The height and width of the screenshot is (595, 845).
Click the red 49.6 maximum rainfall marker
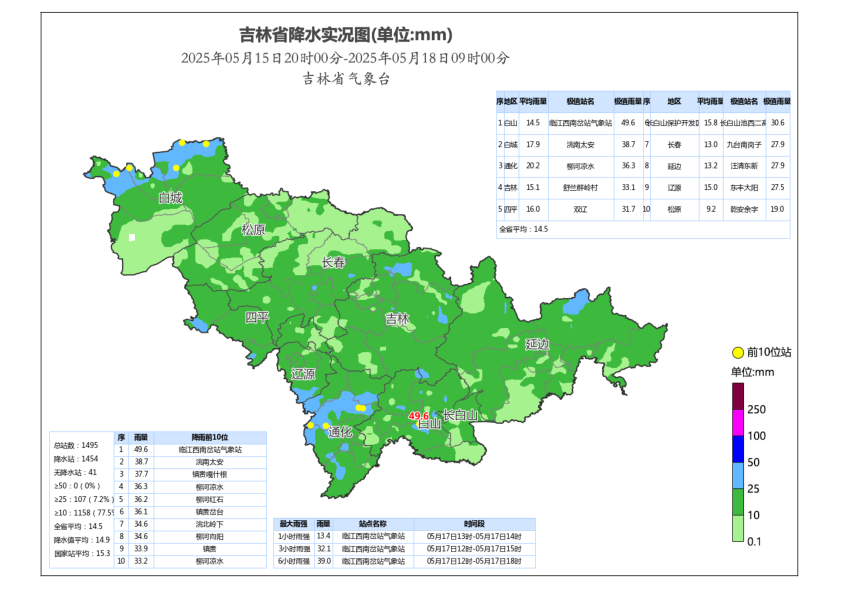click(x=419, y=416)
